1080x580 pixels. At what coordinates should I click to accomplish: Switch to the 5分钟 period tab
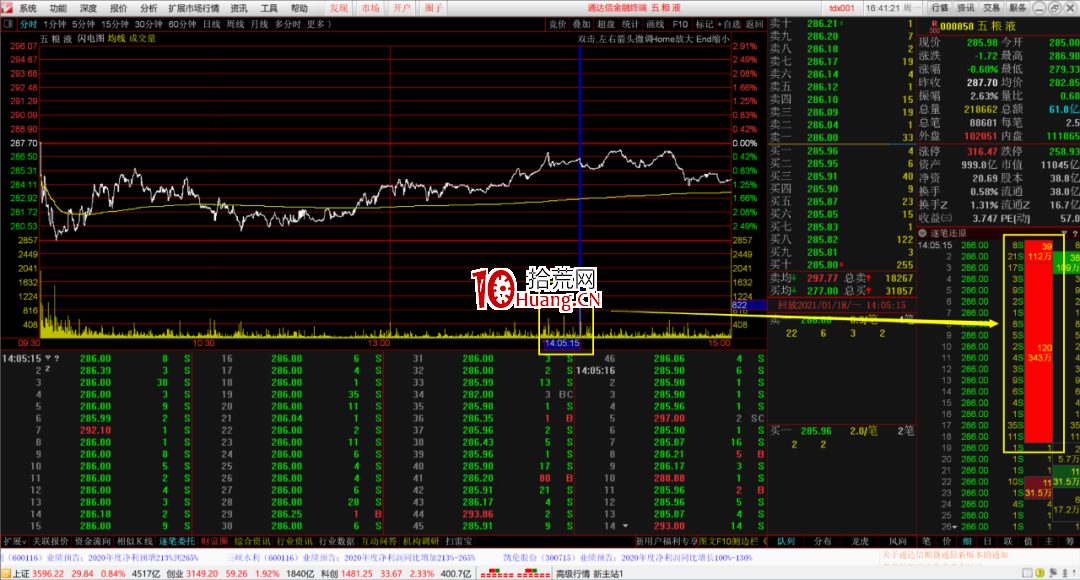pos(83,24)
